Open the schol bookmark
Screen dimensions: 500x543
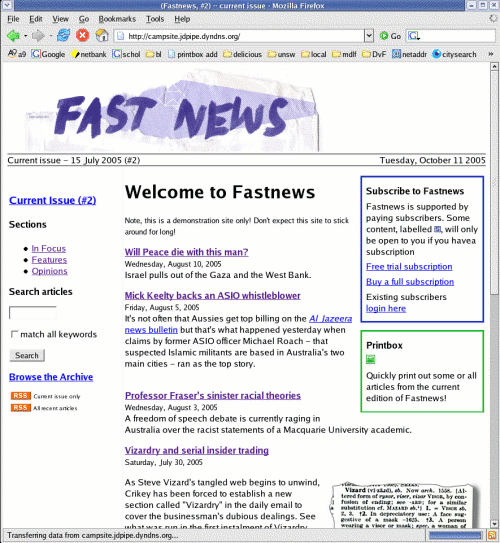click(x=126, y=54)
